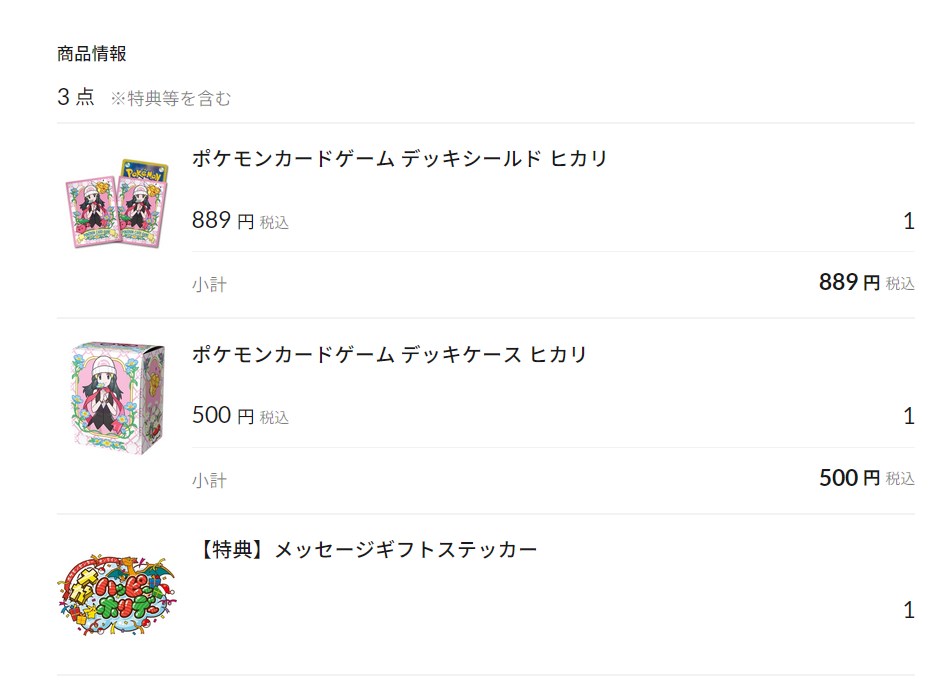The height and width of the screenshot is (685, 949).
Task: Click the deck shield quantity 1
Action: (908, 221)
